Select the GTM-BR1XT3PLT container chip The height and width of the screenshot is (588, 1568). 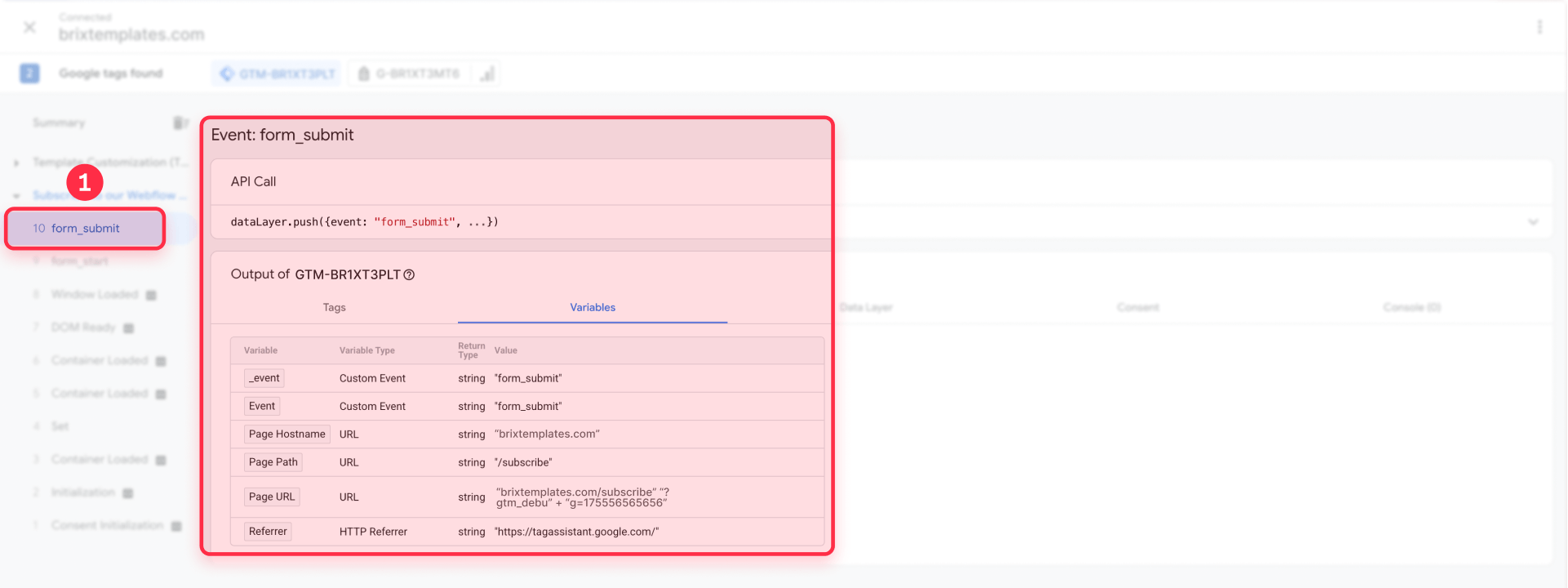(x=278, y=73)
